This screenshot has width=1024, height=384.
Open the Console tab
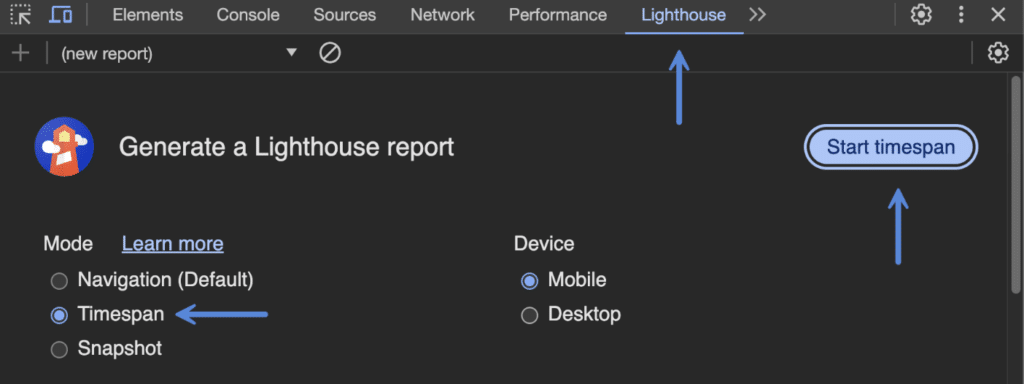(x=248, y=15)
